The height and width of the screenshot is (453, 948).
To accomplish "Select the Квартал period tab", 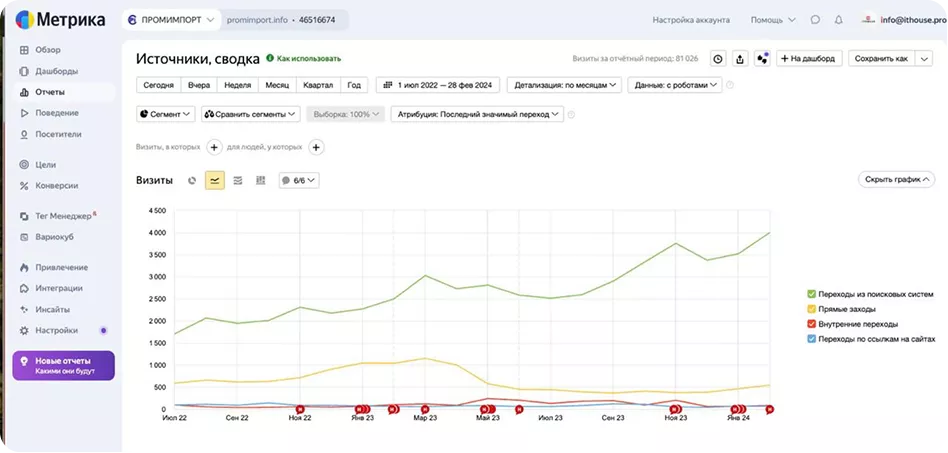I will coord(318,85).
